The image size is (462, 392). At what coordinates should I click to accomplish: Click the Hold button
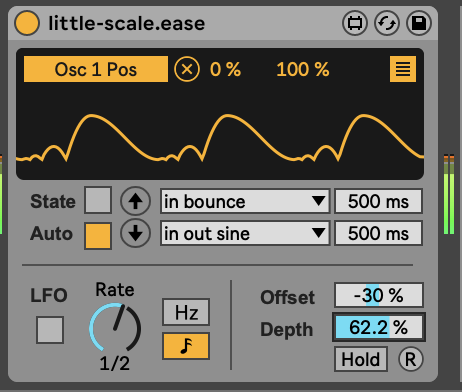[x=361, y=359]
